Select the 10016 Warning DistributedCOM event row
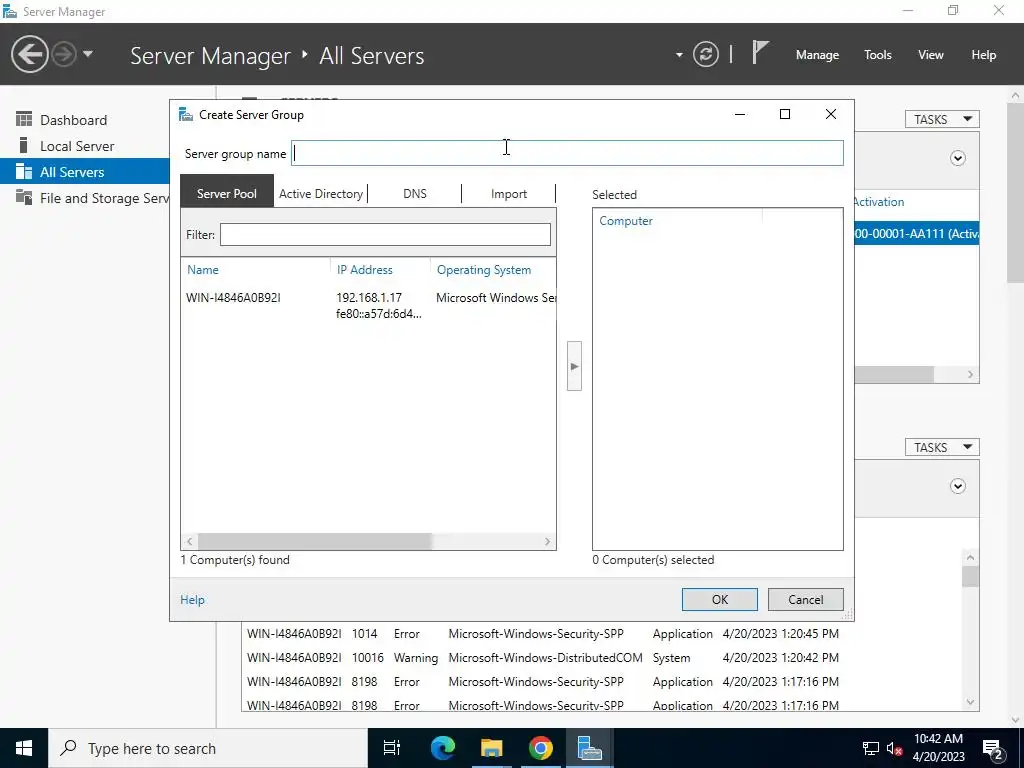This screenshot has height=768, width=1024. coord(542,658)
